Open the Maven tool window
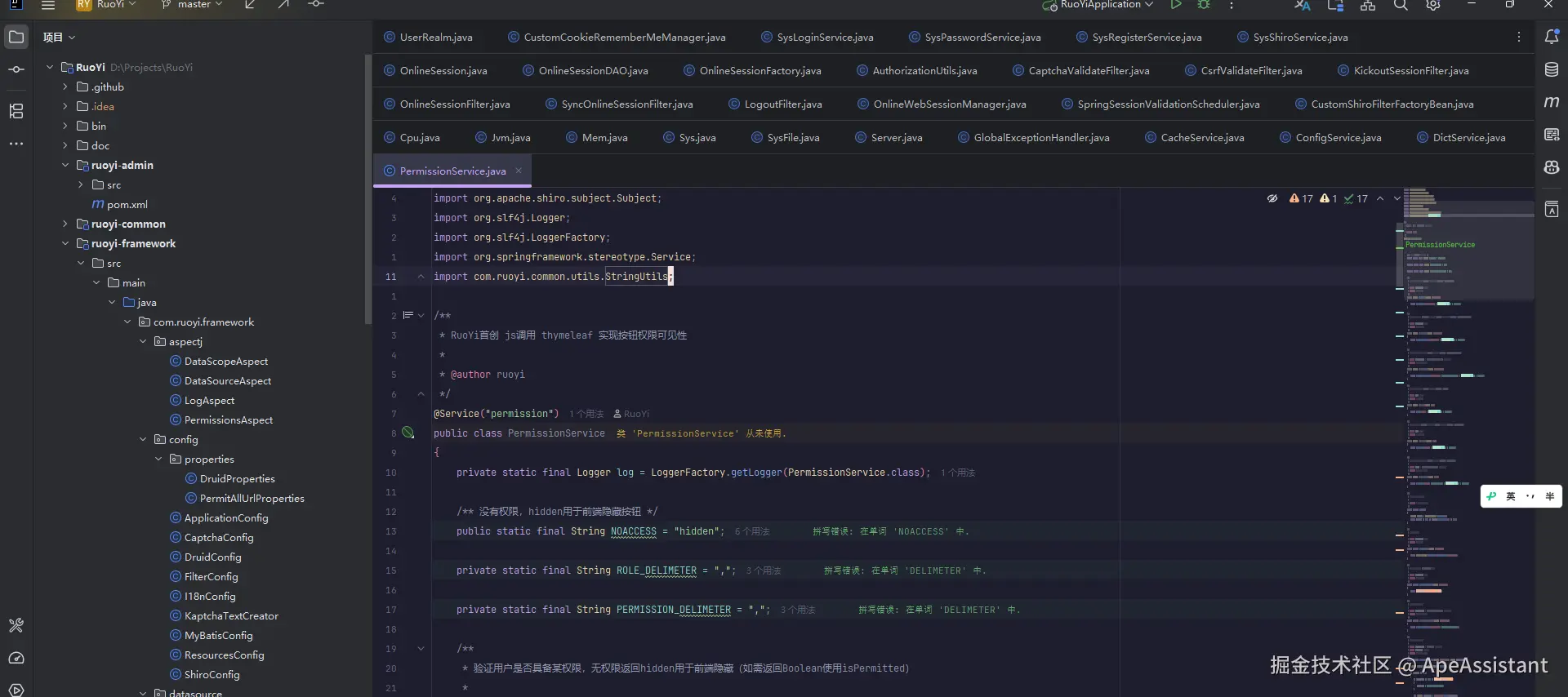 pyautogui.click(x=1552, y=102)
